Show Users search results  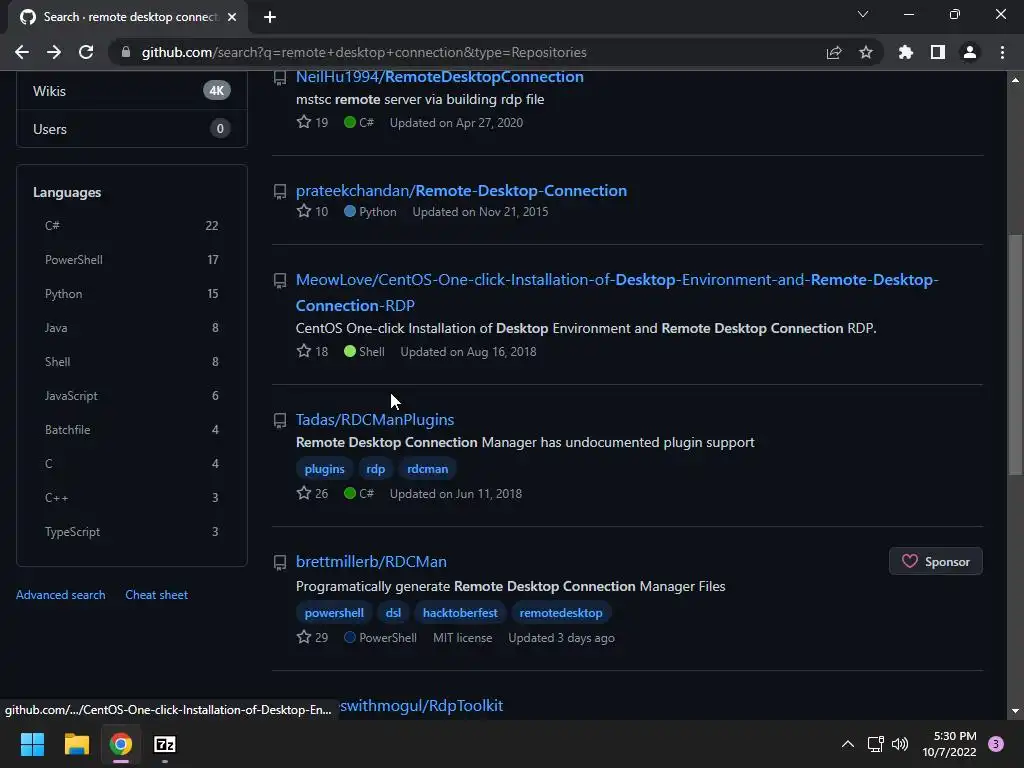[x=132, y=129]
